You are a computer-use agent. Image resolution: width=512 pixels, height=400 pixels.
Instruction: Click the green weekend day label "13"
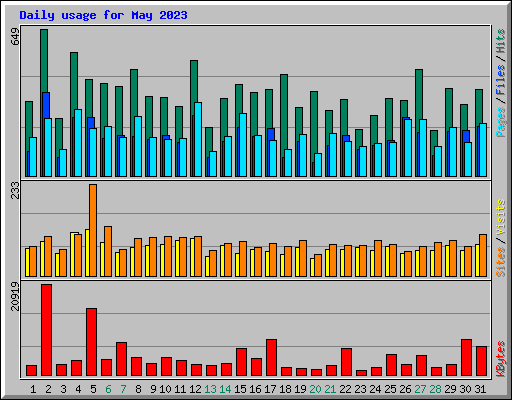[x=210, y=389]
